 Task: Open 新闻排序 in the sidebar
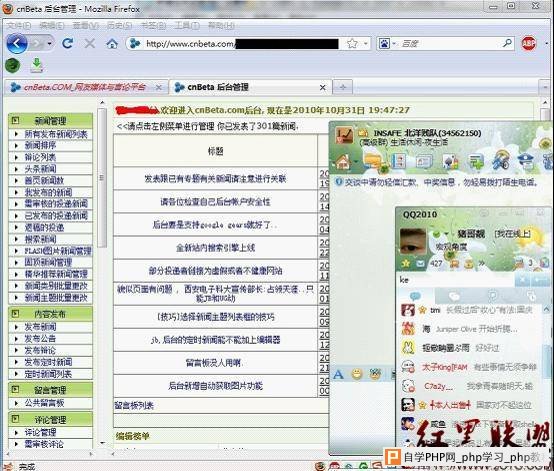(x=40, y=145)
